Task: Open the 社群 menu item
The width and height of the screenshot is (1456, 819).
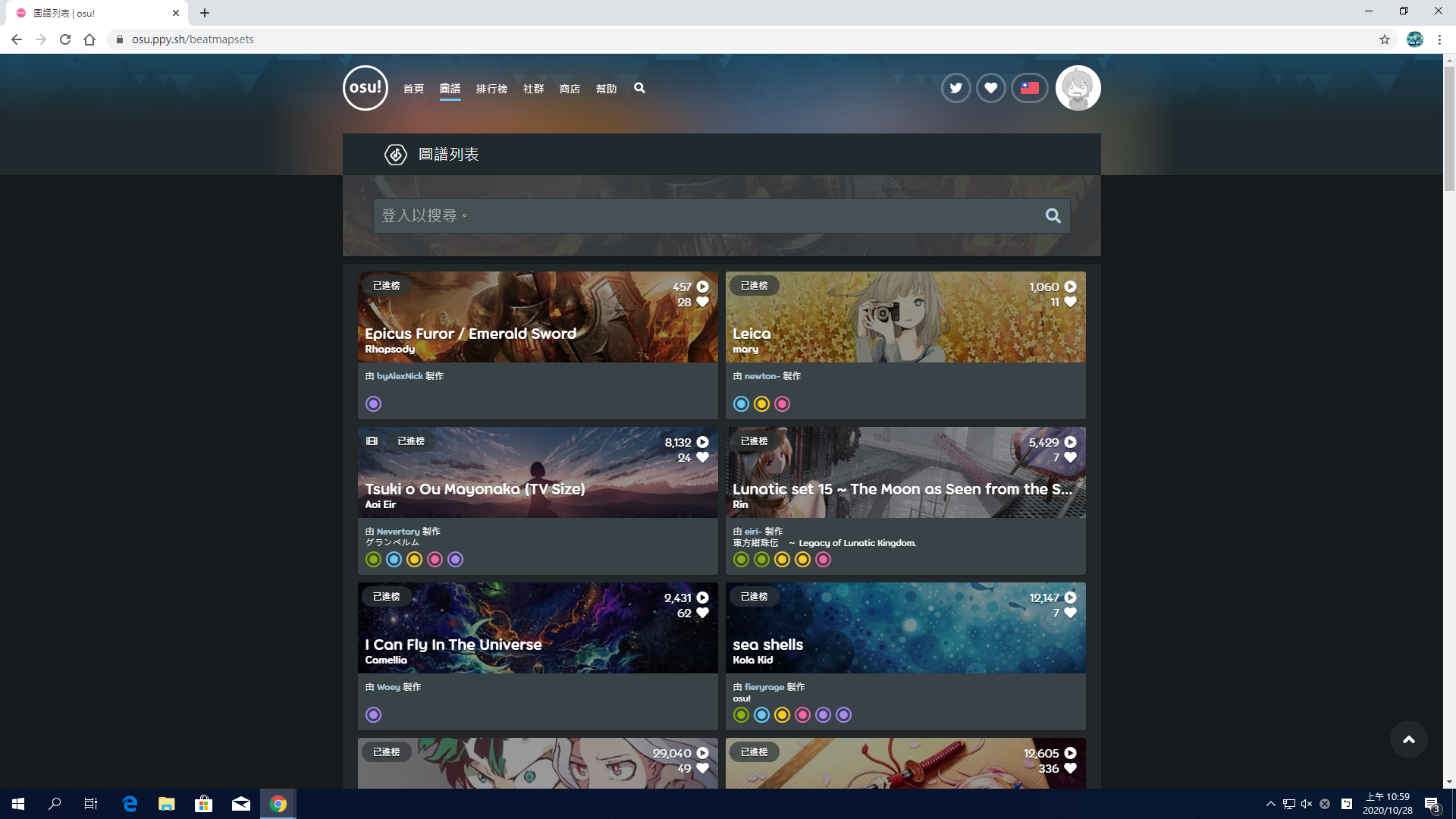Action: 533,89
